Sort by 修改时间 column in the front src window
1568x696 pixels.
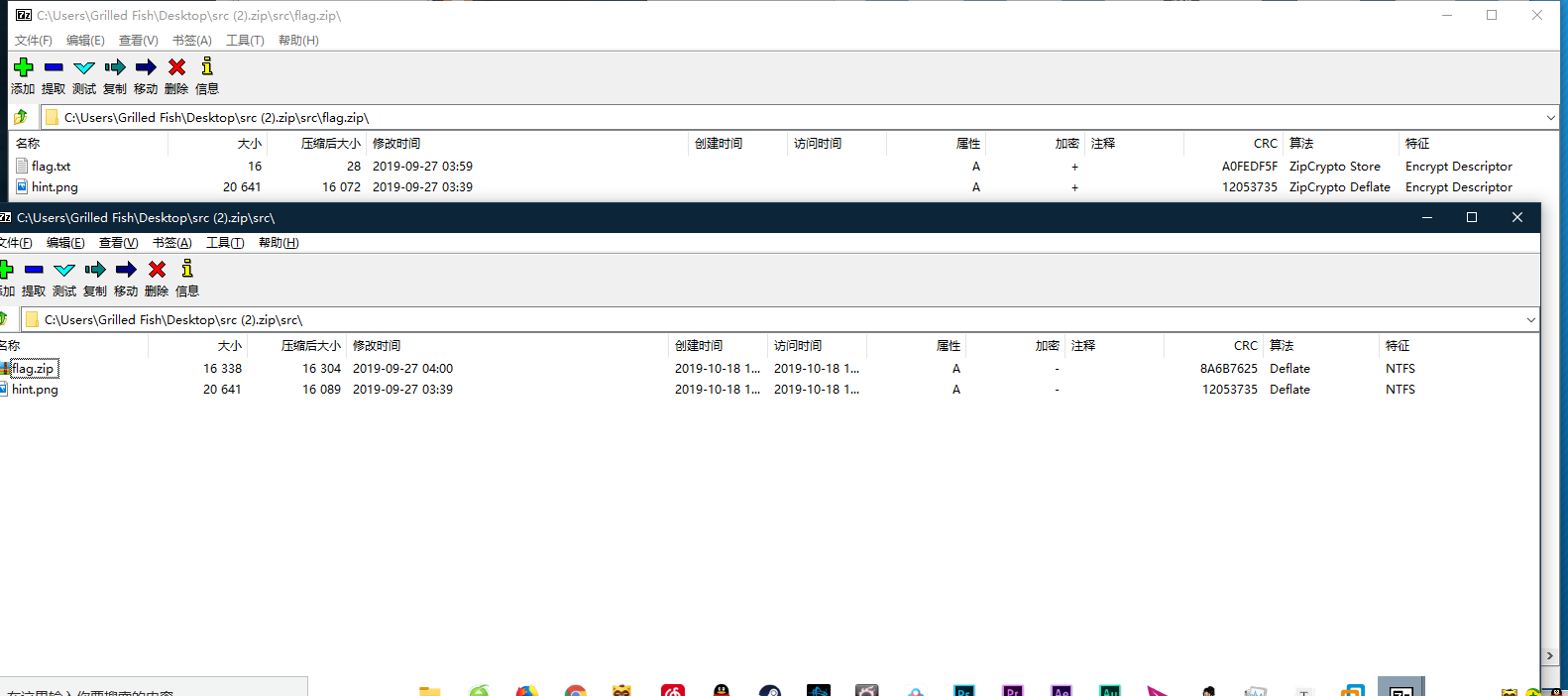click(377, 346)
